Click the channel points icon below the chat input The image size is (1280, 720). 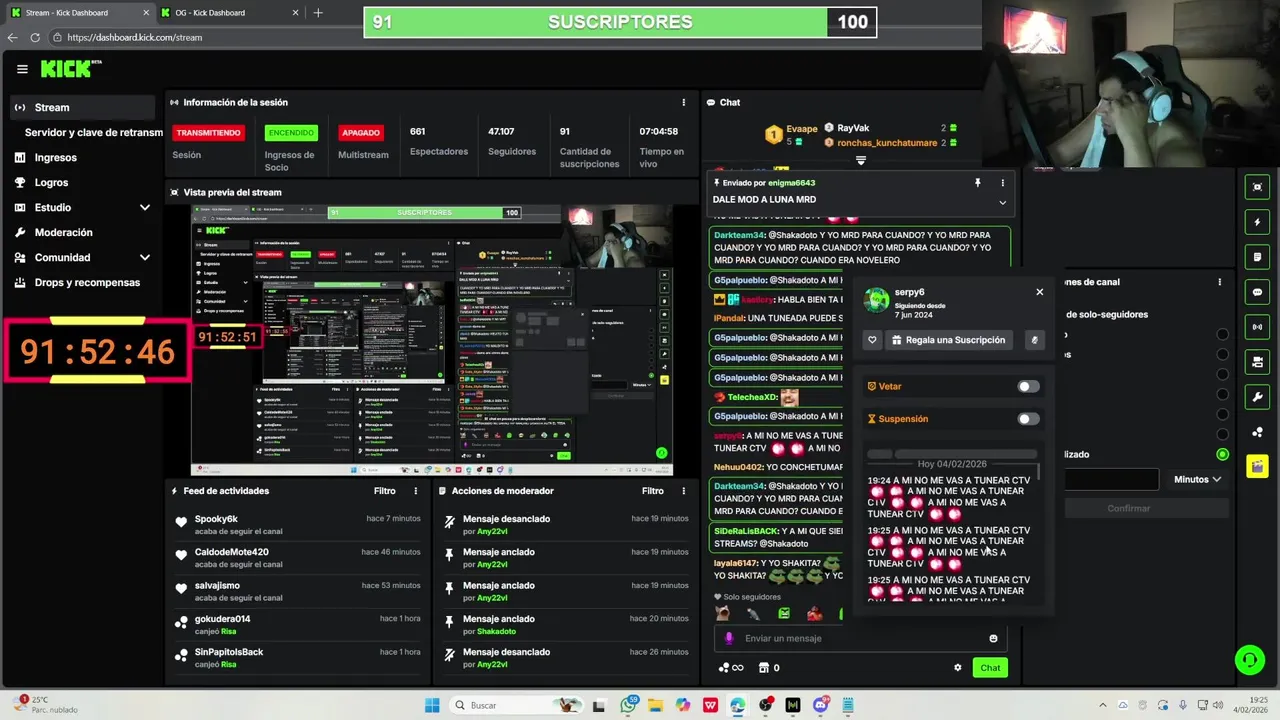(724, 668)
